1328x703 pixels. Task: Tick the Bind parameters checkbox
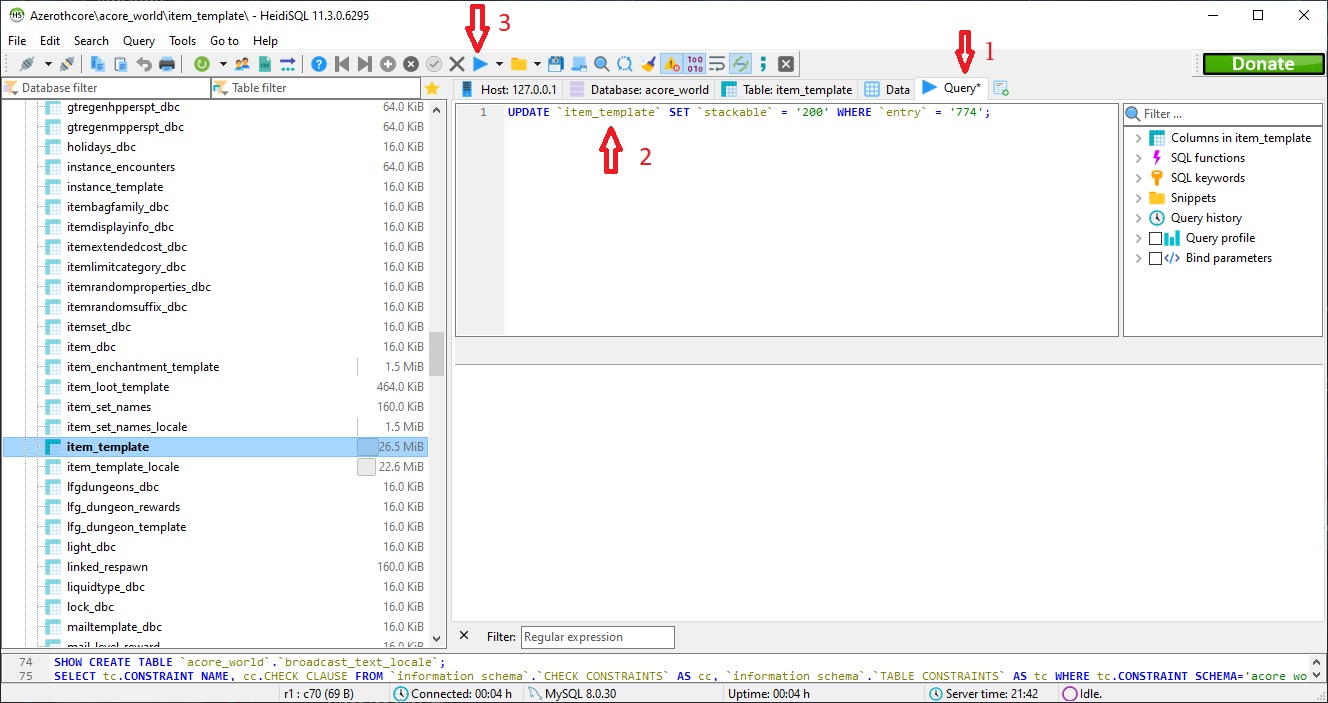tap(1156, 258)
